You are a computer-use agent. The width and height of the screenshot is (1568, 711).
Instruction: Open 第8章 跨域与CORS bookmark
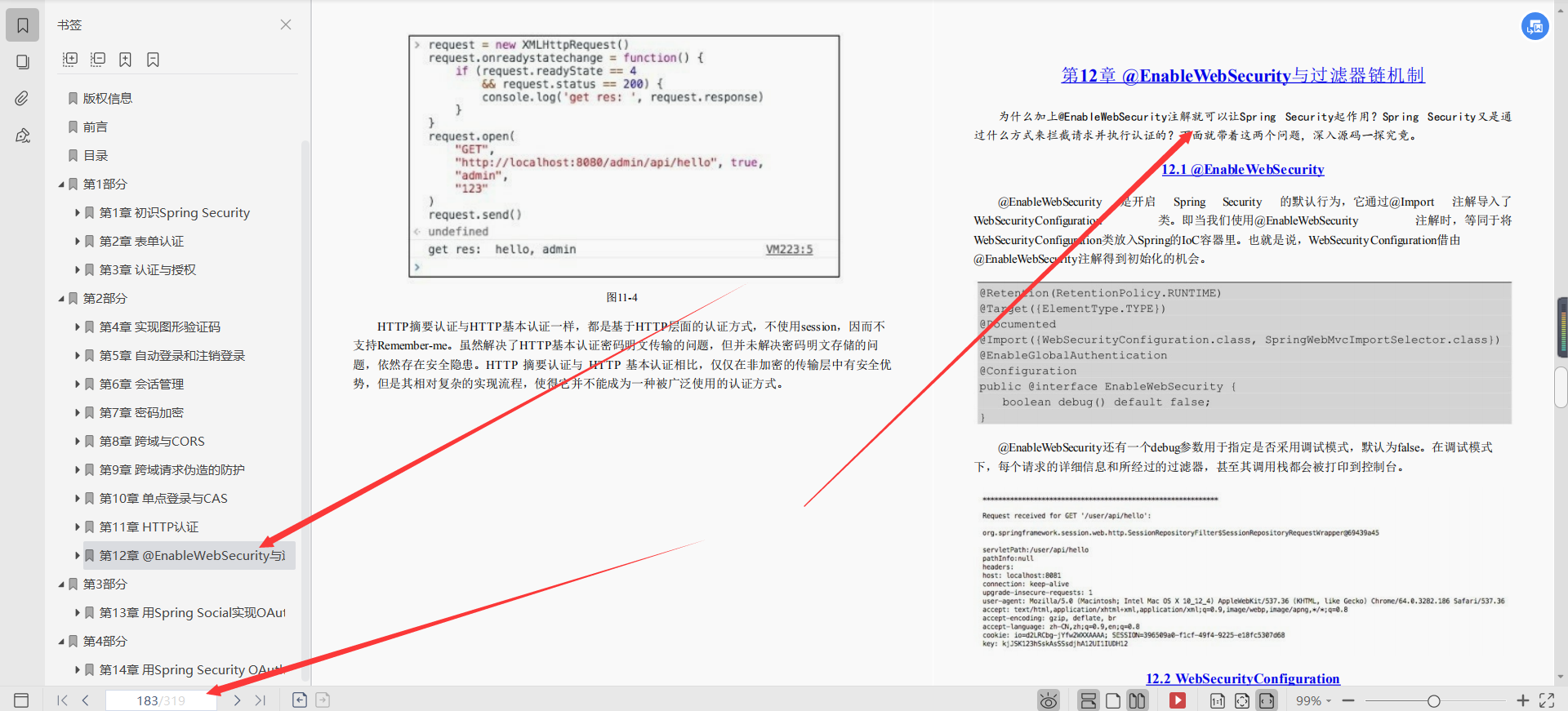tap(152, 441)
